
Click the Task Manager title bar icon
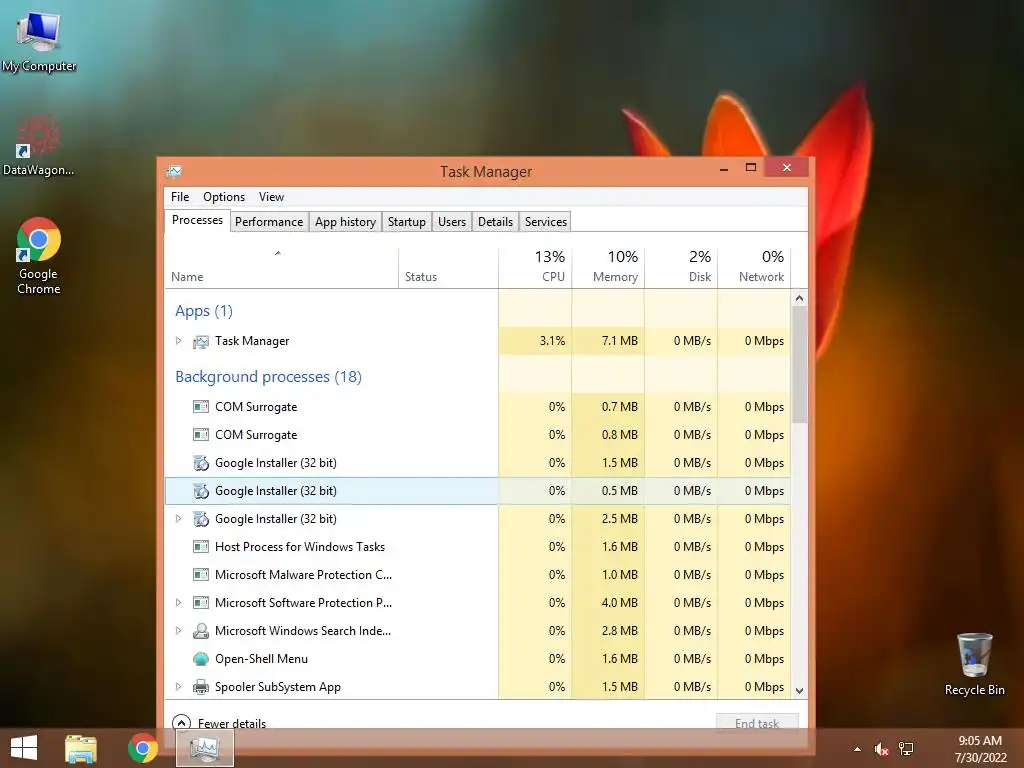point(174,172)
